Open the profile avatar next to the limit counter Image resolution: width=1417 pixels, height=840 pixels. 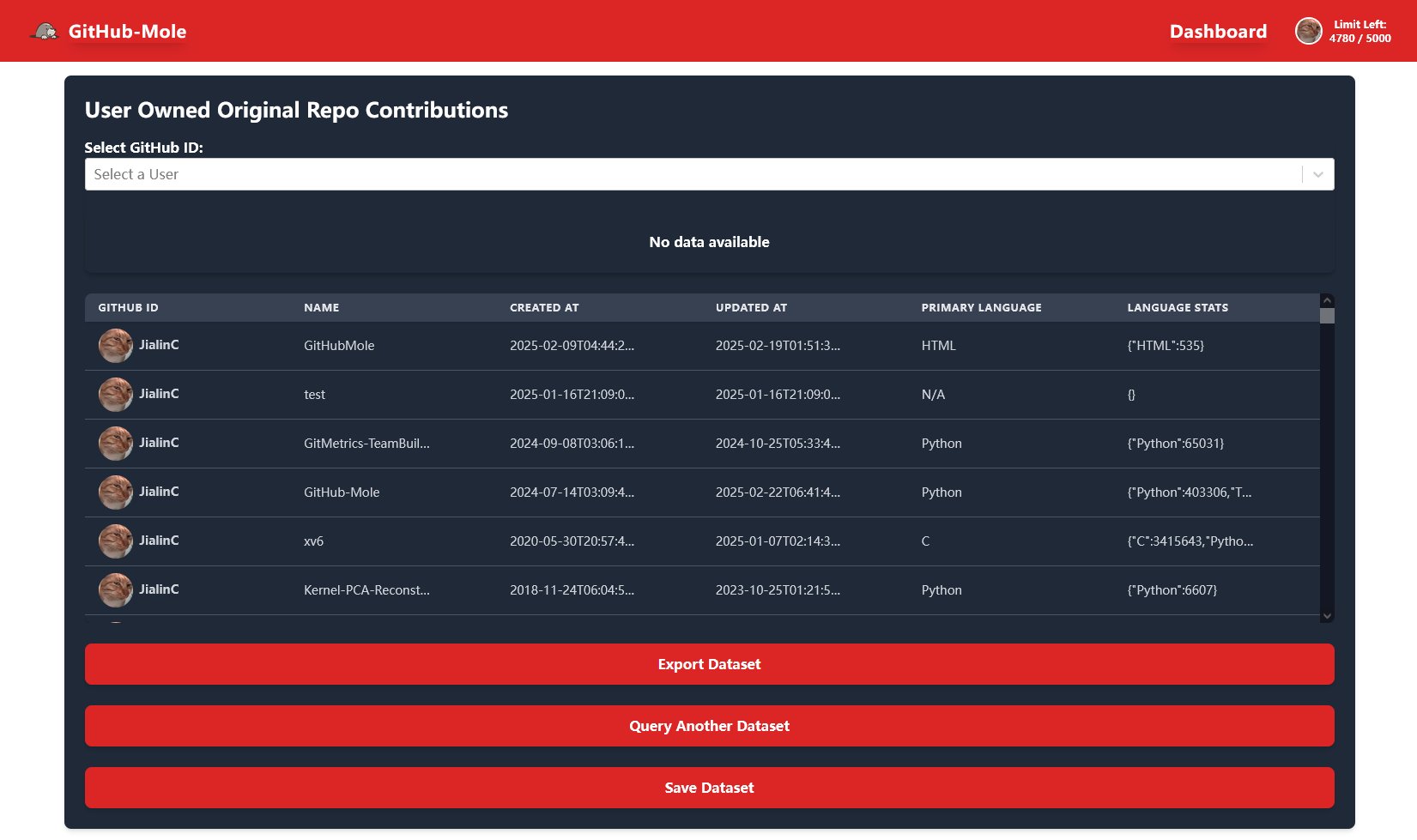tap(1308, 31)
